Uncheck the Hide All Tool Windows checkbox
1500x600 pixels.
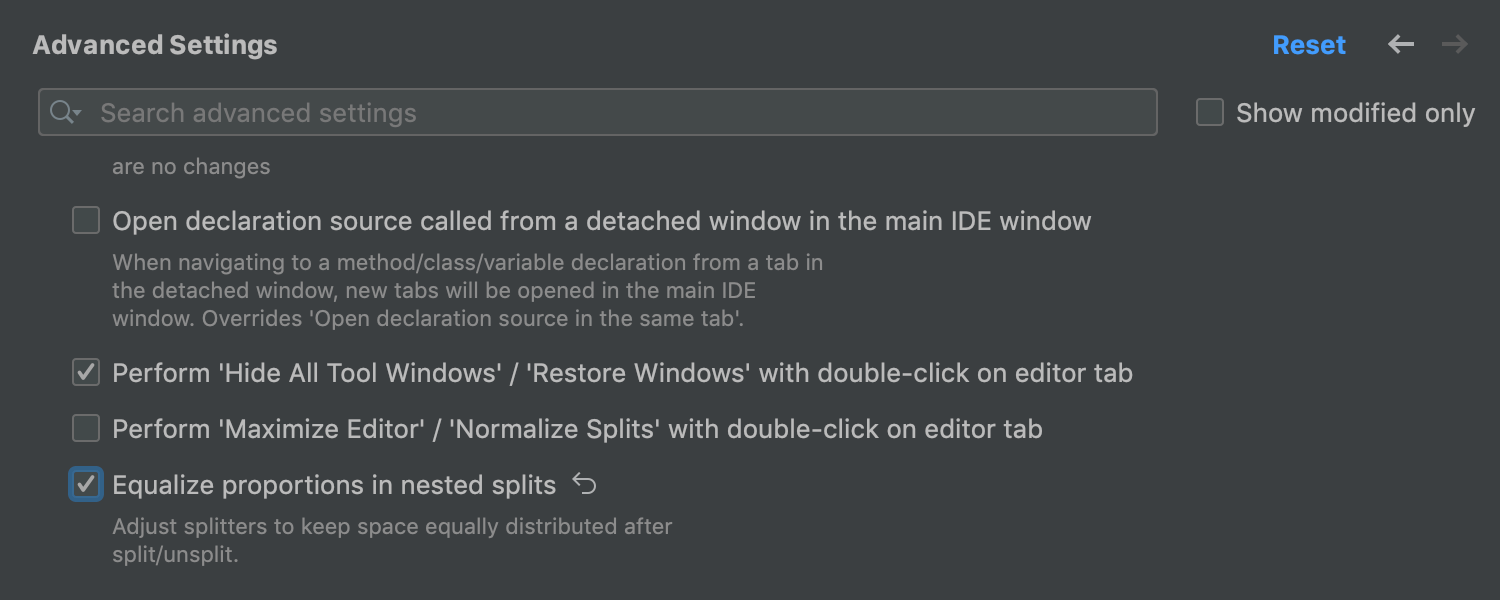click(86, 373)
